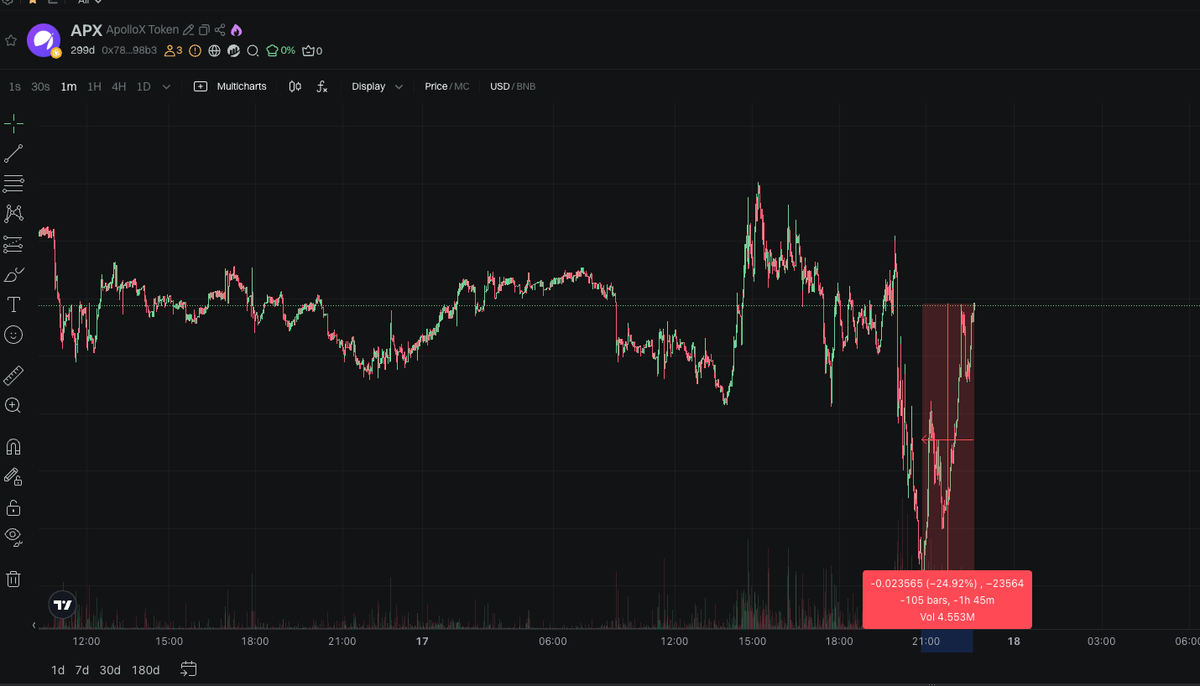This screenshot has height=686, width=1200.
Task: Switch chart to MC mode
Action: pyautogui.click(x=462, y=87)
